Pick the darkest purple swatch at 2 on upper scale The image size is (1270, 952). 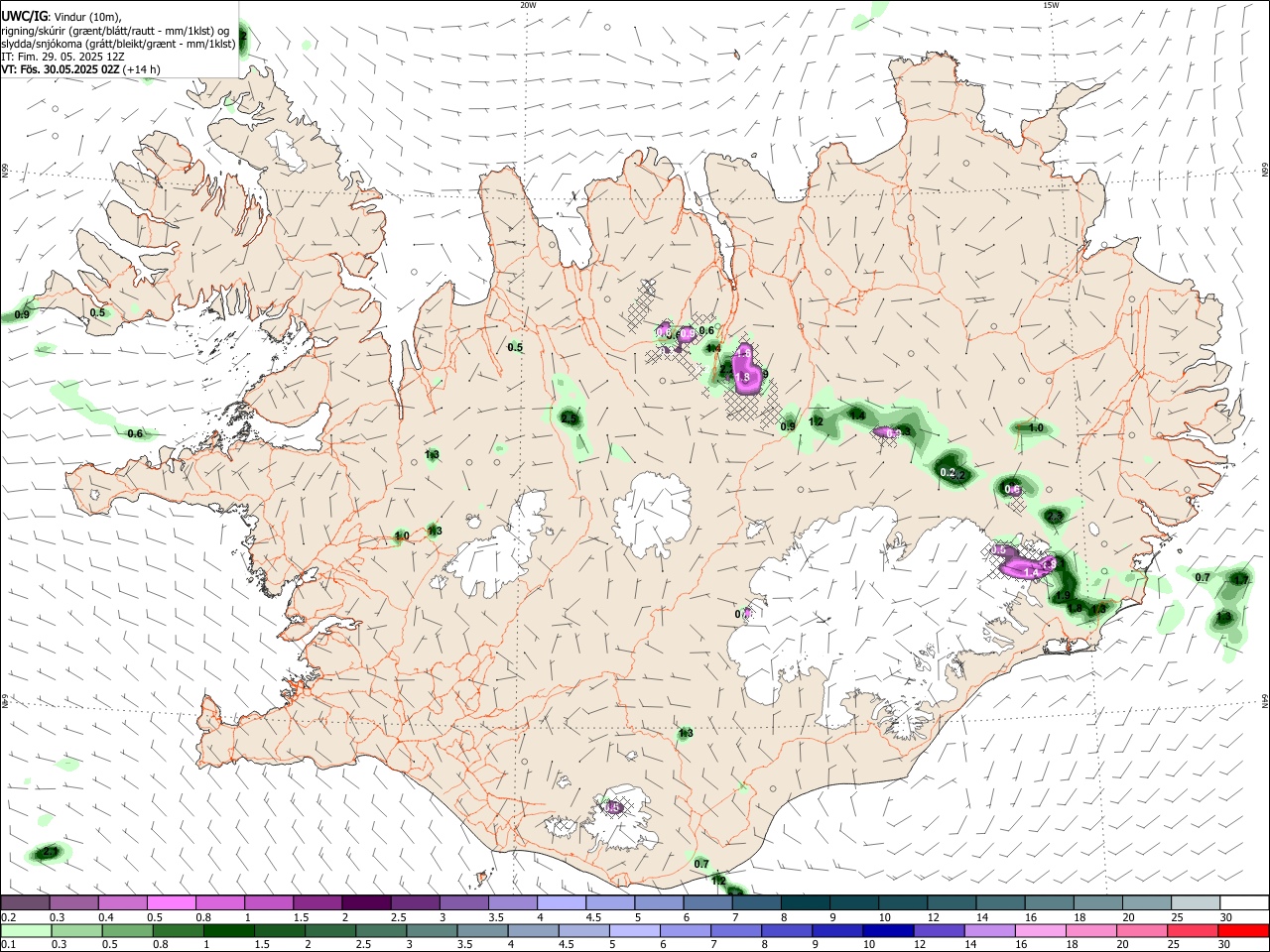tap(365, 903)
